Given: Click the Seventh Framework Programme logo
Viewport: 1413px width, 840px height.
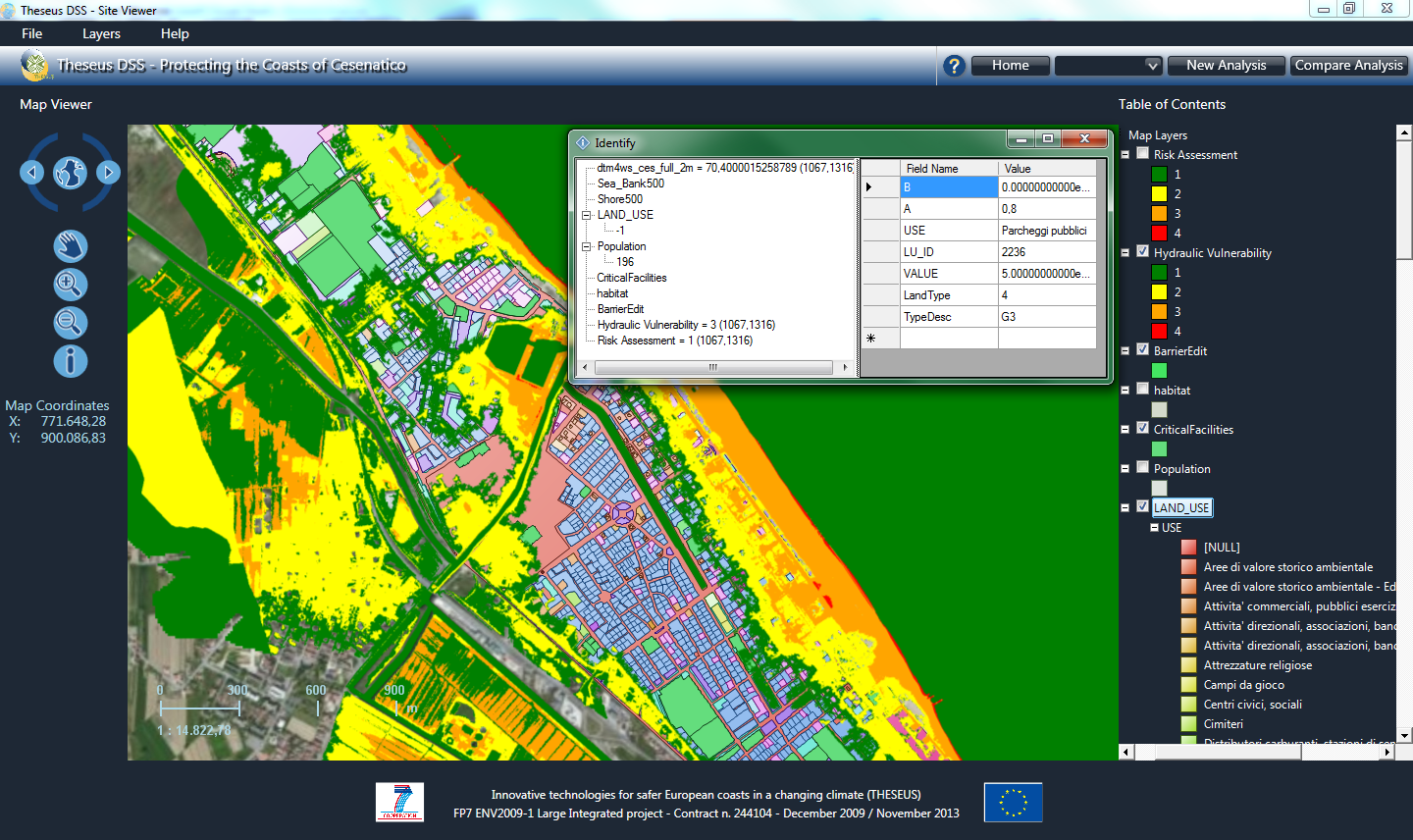Looking at the screenshot, I should point(400,802).
